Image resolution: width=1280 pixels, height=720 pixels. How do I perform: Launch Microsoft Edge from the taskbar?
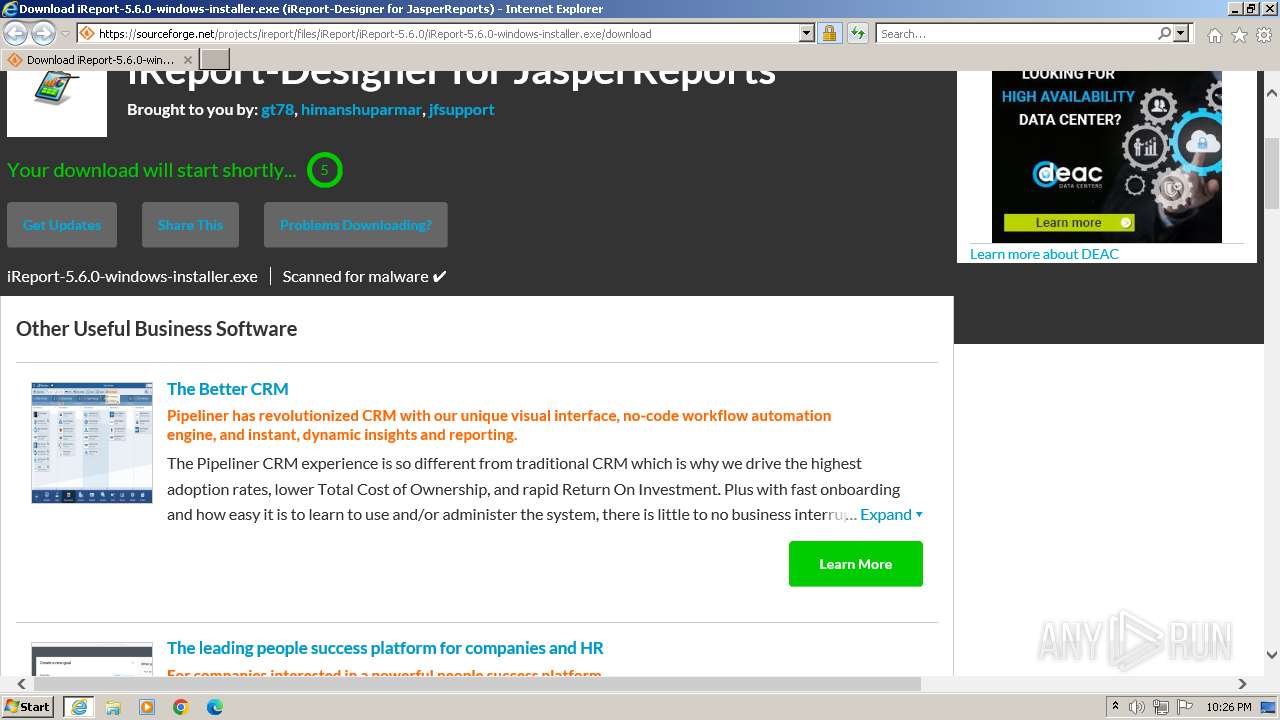(215, 707)
